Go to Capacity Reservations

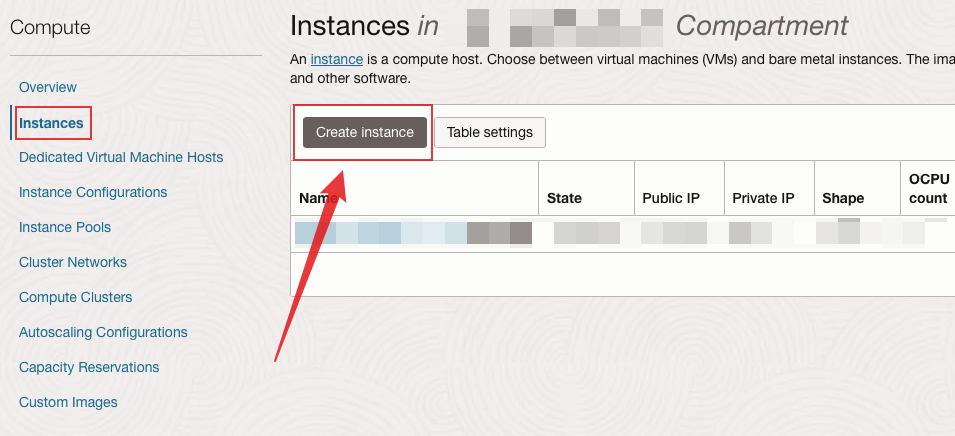(89, 367)
